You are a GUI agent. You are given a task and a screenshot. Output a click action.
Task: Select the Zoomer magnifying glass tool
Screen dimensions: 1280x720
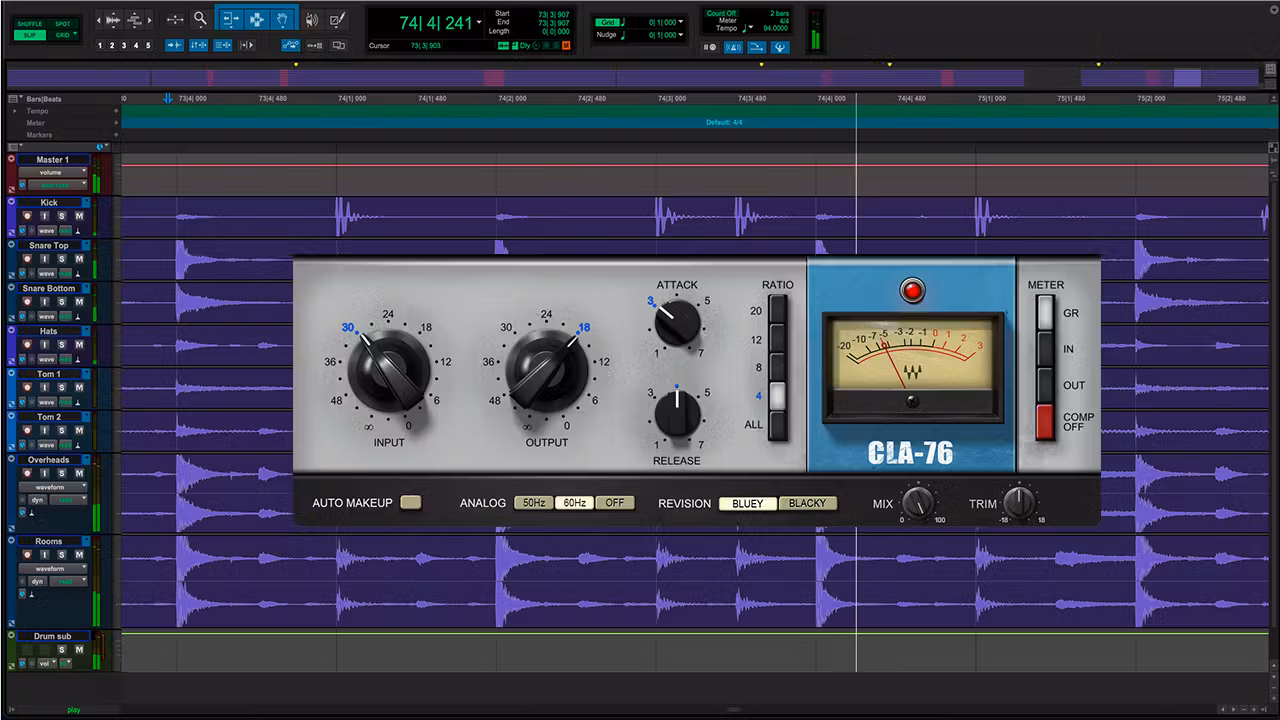tap(200, 19)
